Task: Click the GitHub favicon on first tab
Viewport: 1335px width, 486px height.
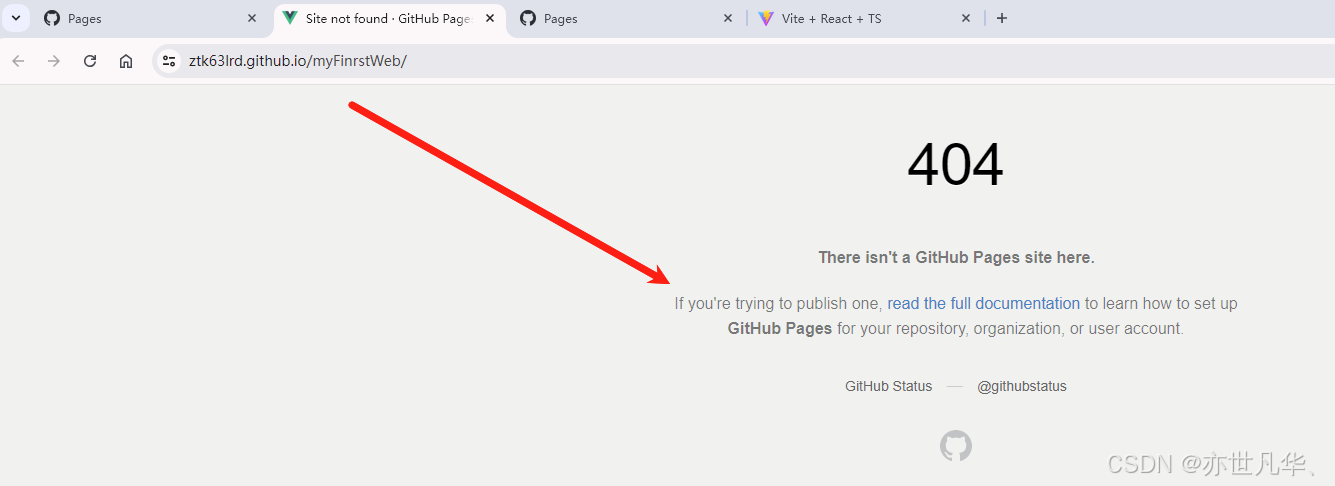Action: coord(52,18)
